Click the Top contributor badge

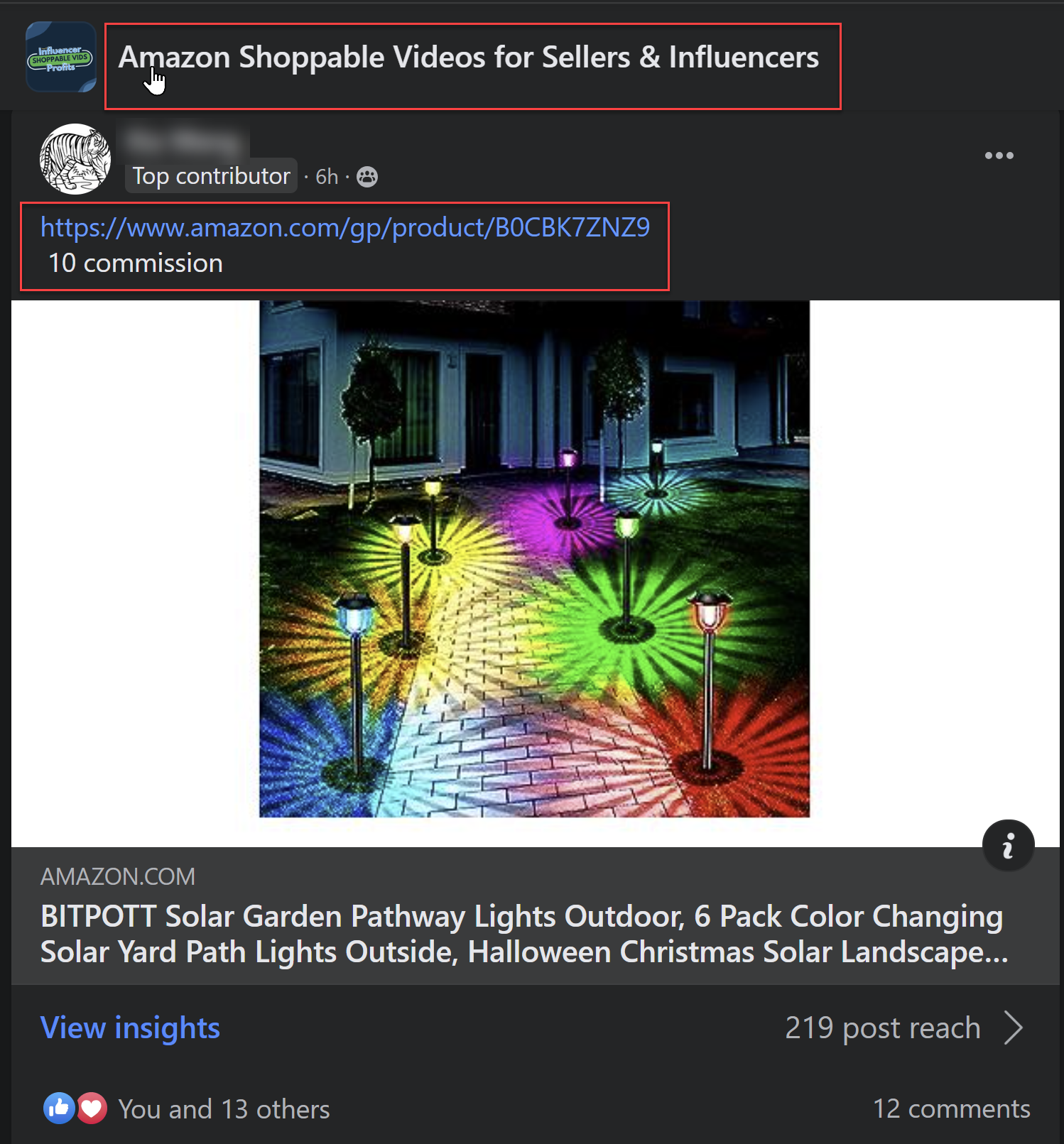coord(211,176)
